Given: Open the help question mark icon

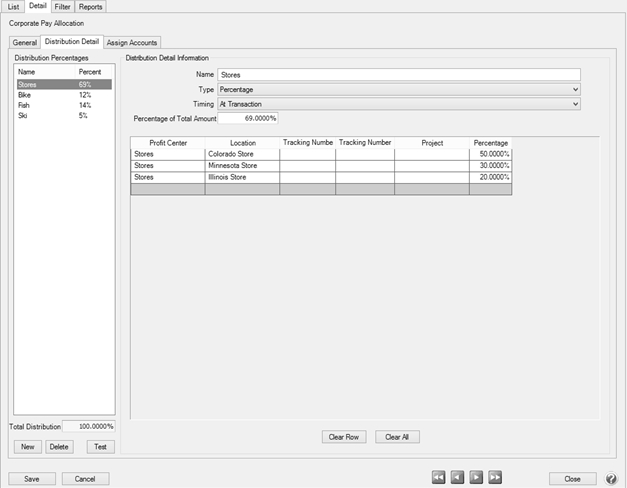Looking at the screenshot, I should pos(611,479).
